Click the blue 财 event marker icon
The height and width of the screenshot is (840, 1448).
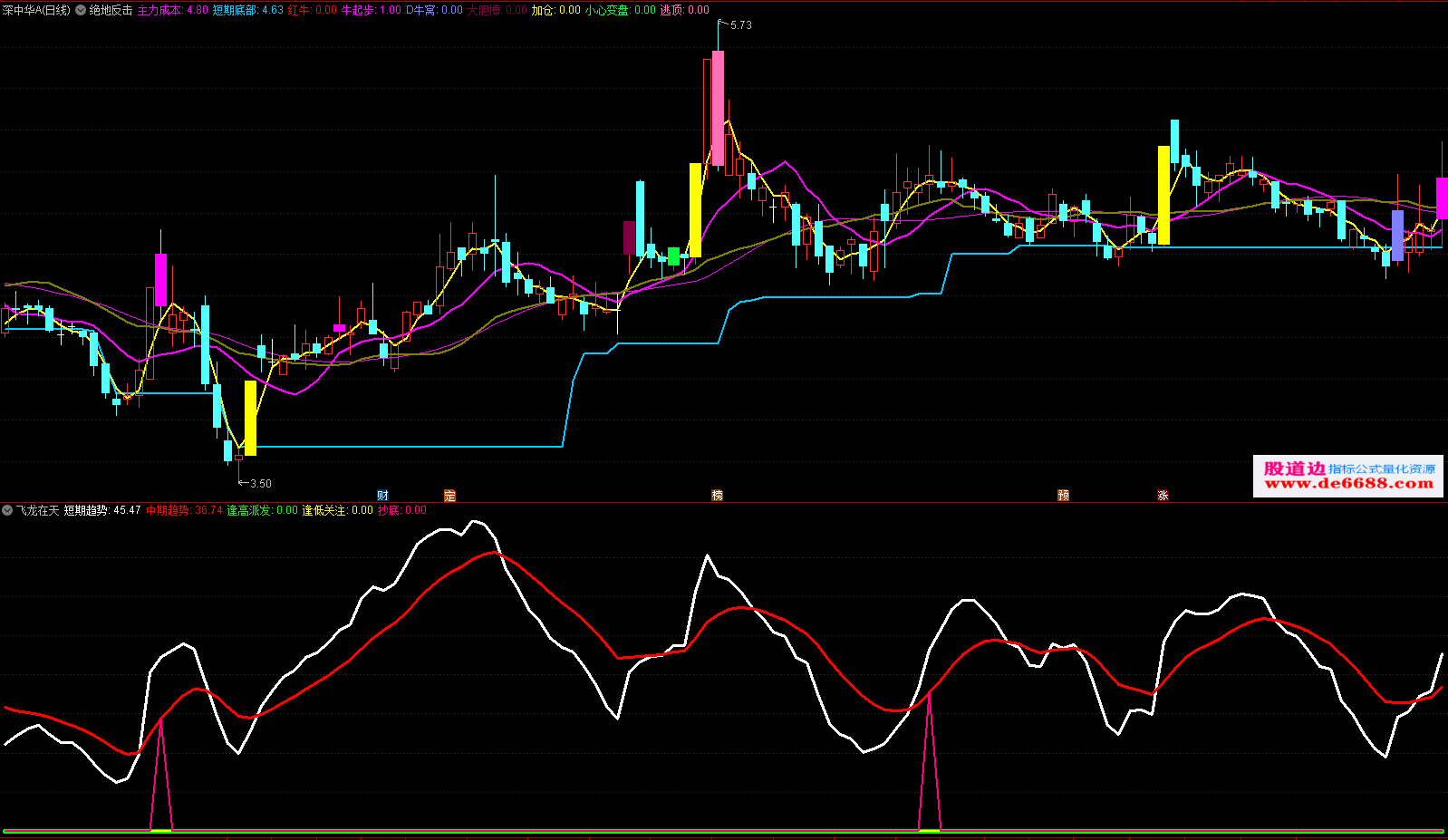(382, 496)
